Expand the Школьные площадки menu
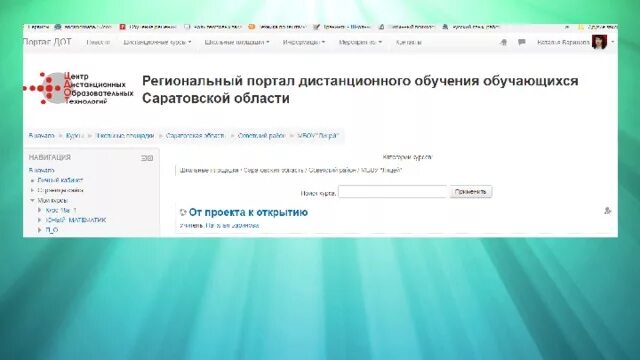 (x=237, y=42)
